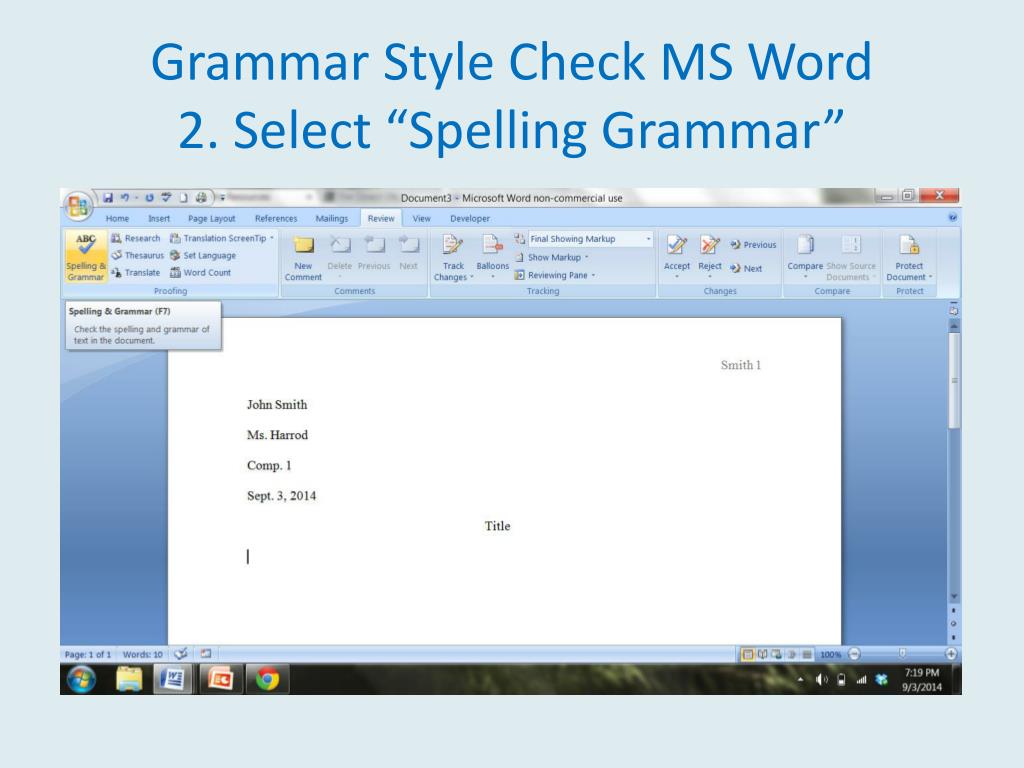This screenshot has width=1024, height=768.
Task: Go to Next change
Action: [746, 268]
